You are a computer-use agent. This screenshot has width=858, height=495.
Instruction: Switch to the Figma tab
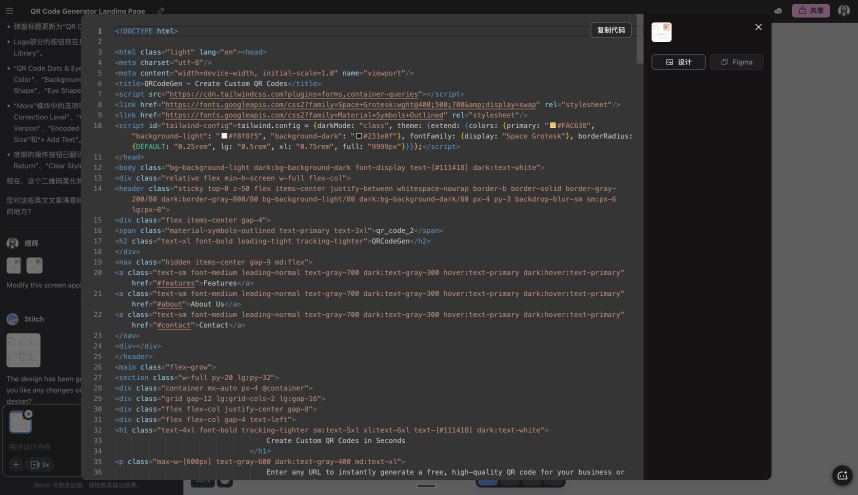736,62
